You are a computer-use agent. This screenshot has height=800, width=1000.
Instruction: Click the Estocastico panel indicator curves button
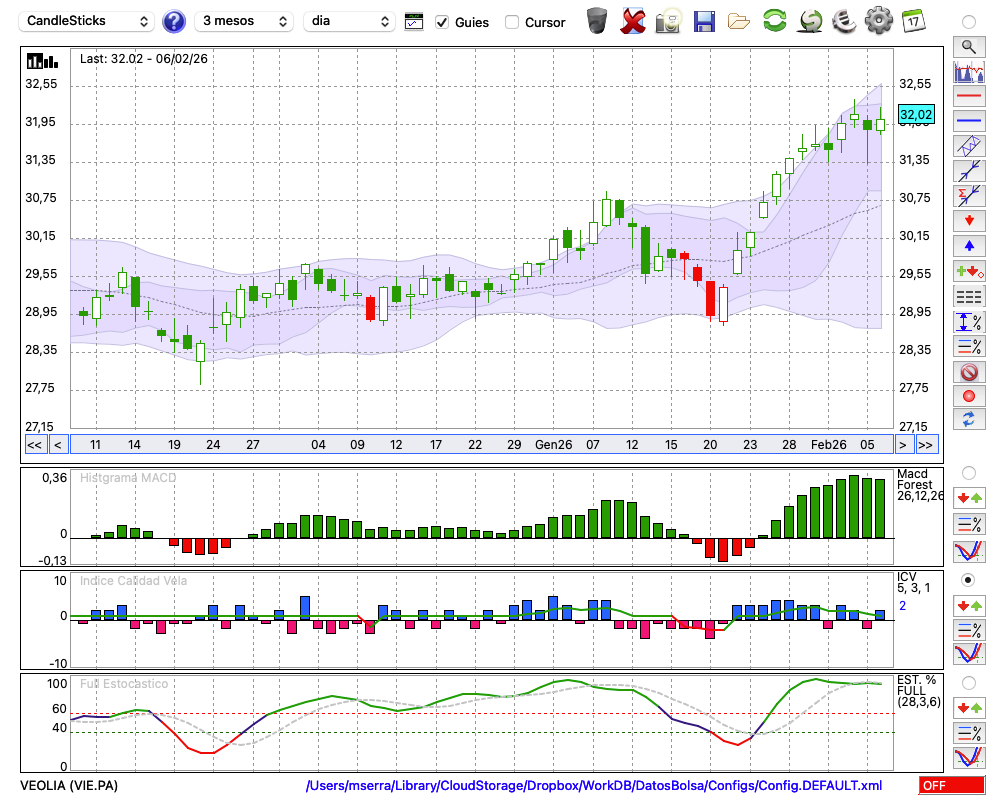(969, 757)
